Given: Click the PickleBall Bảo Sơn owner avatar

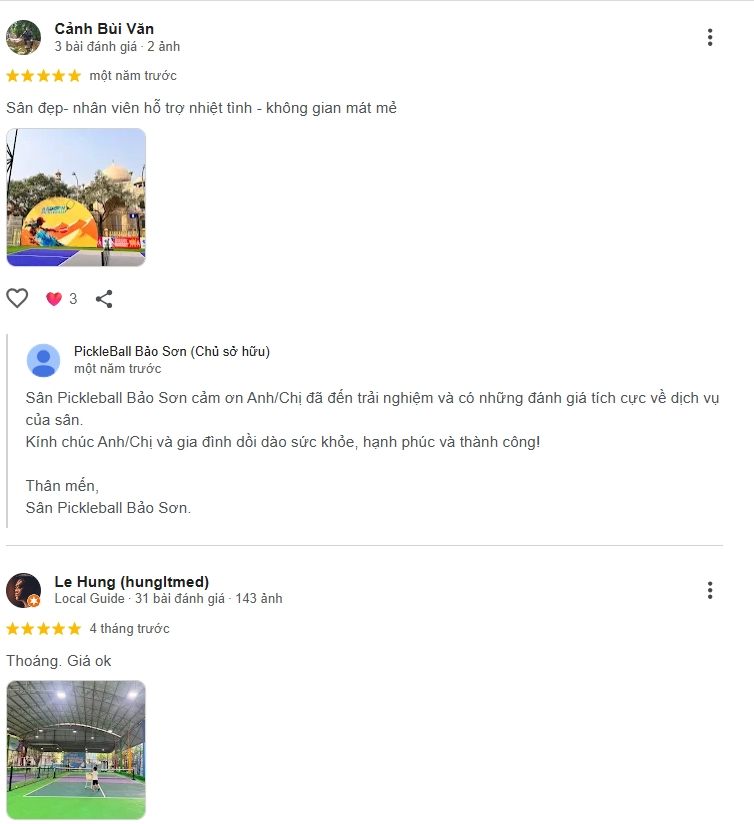Looking at the screenshot, I should (43, 360).
